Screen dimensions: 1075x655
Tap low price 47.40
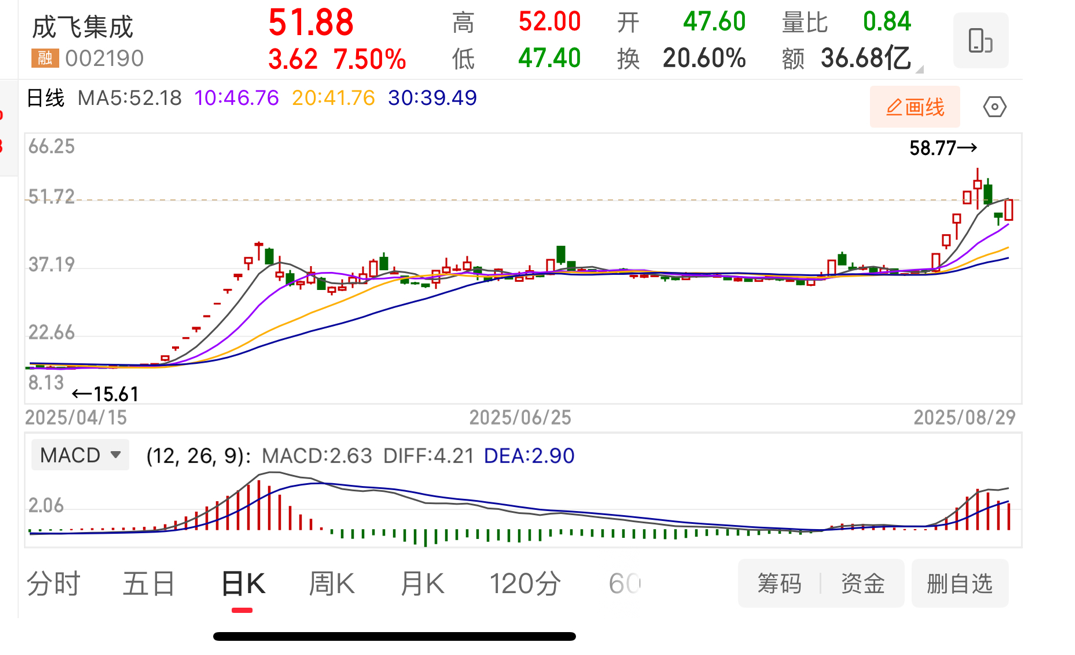pyautogui.click(x=549, y=58)
